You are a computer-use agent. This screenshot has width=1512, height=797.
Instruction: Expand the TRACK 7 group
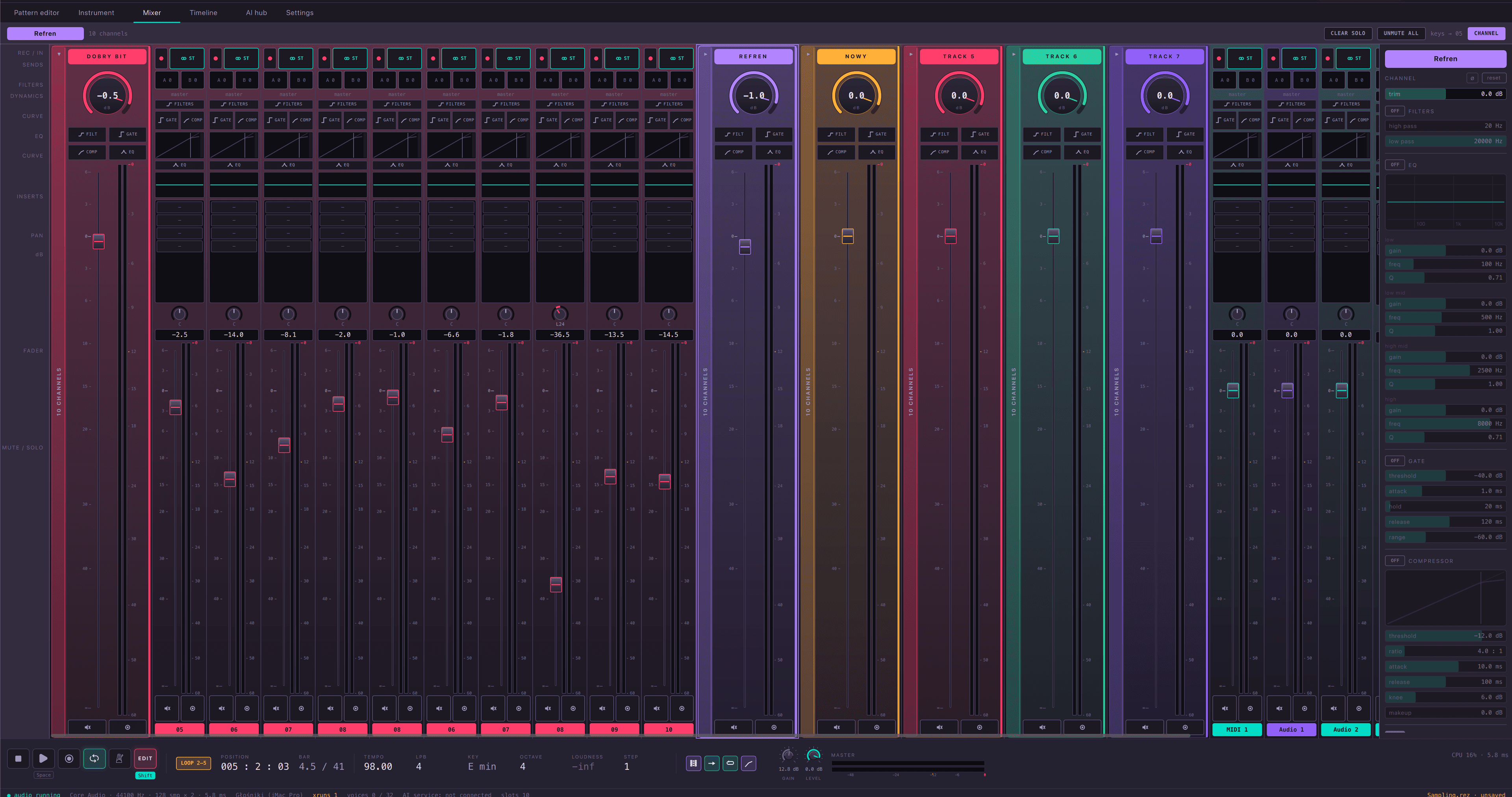click(x=1116, y=55)
